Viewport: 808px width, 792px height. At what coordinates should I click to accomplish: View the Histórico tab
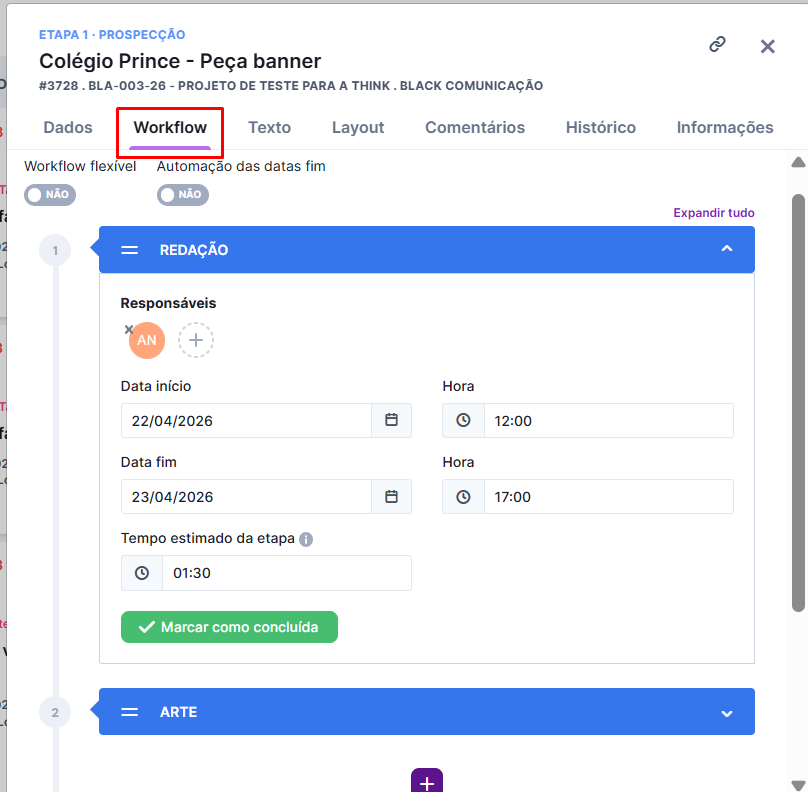click(601, 127)
